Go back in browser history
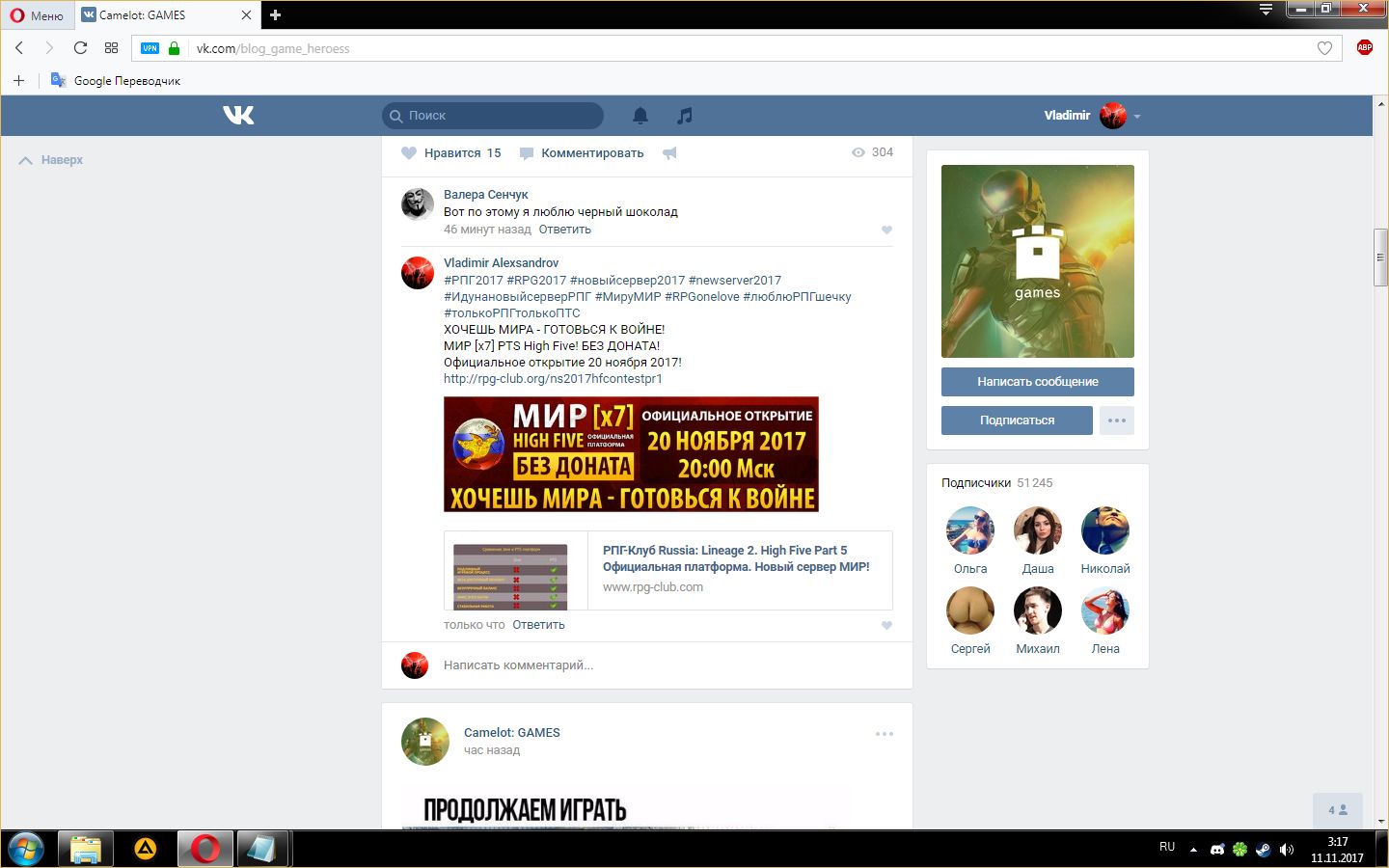The height and width of the screenshot is (868, 1389). 19,48
